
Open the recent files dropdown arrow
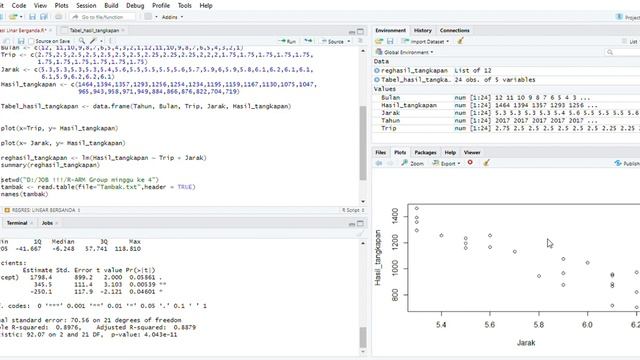click(x=21, y=17)
